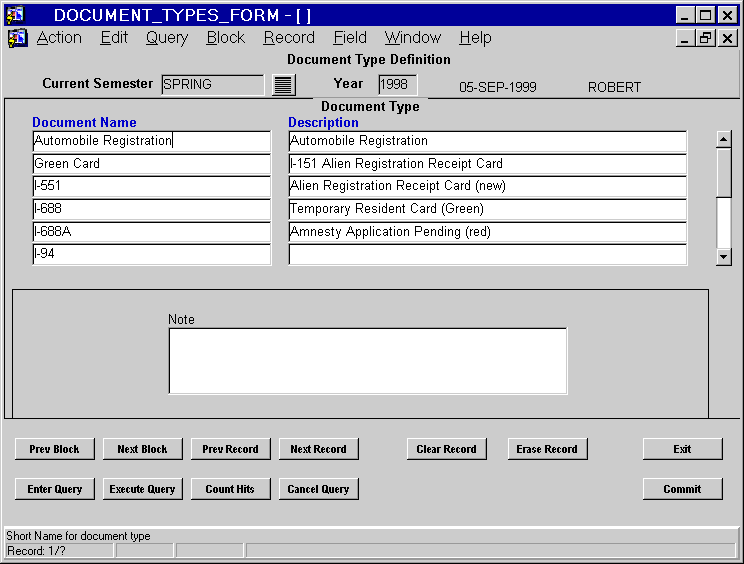Open the Record menu
Viewport: 744px width, 564px height.
(x=289, y=37)
